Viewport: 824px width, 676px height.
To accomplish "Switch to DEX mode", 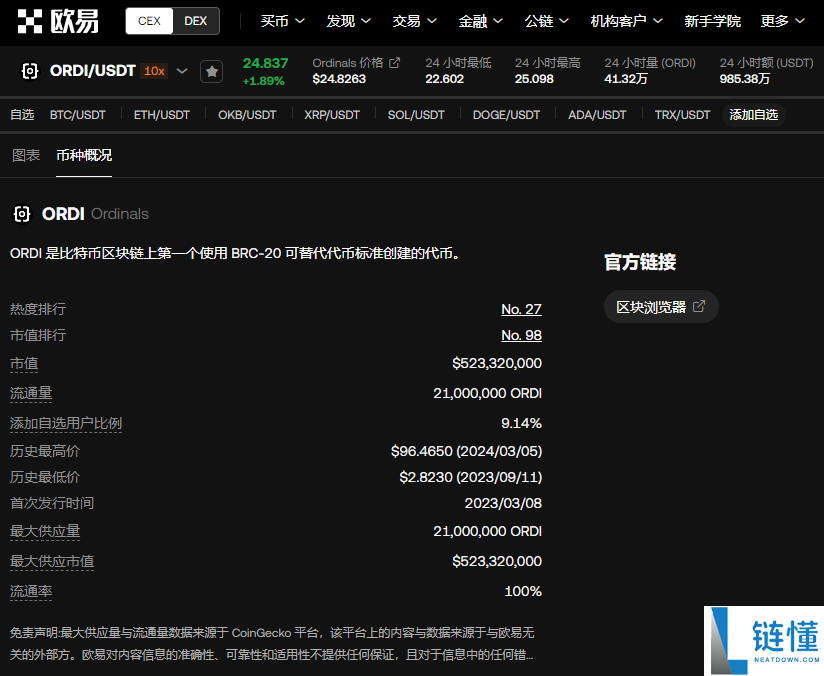I will pyautogui.click(x=195, y=21).
